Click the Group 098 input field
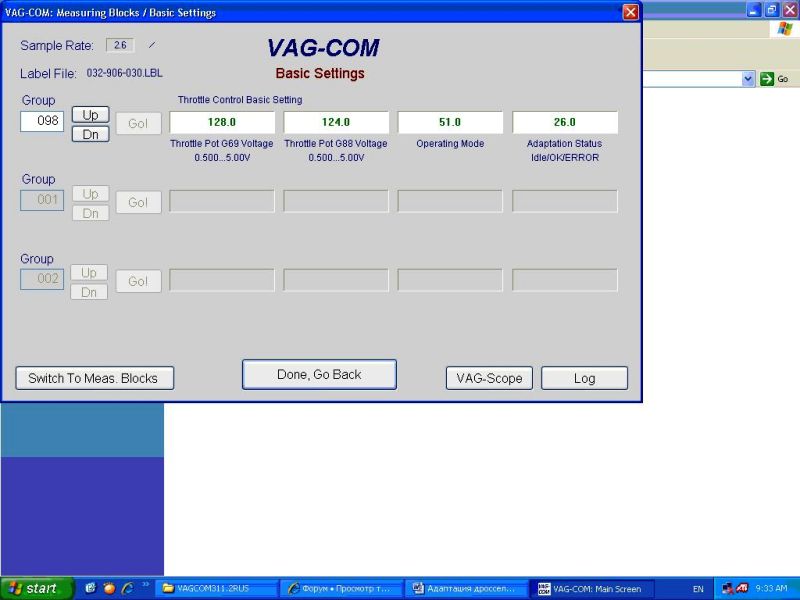The height and width of the screenshot is (600, 800). point(43,121)
